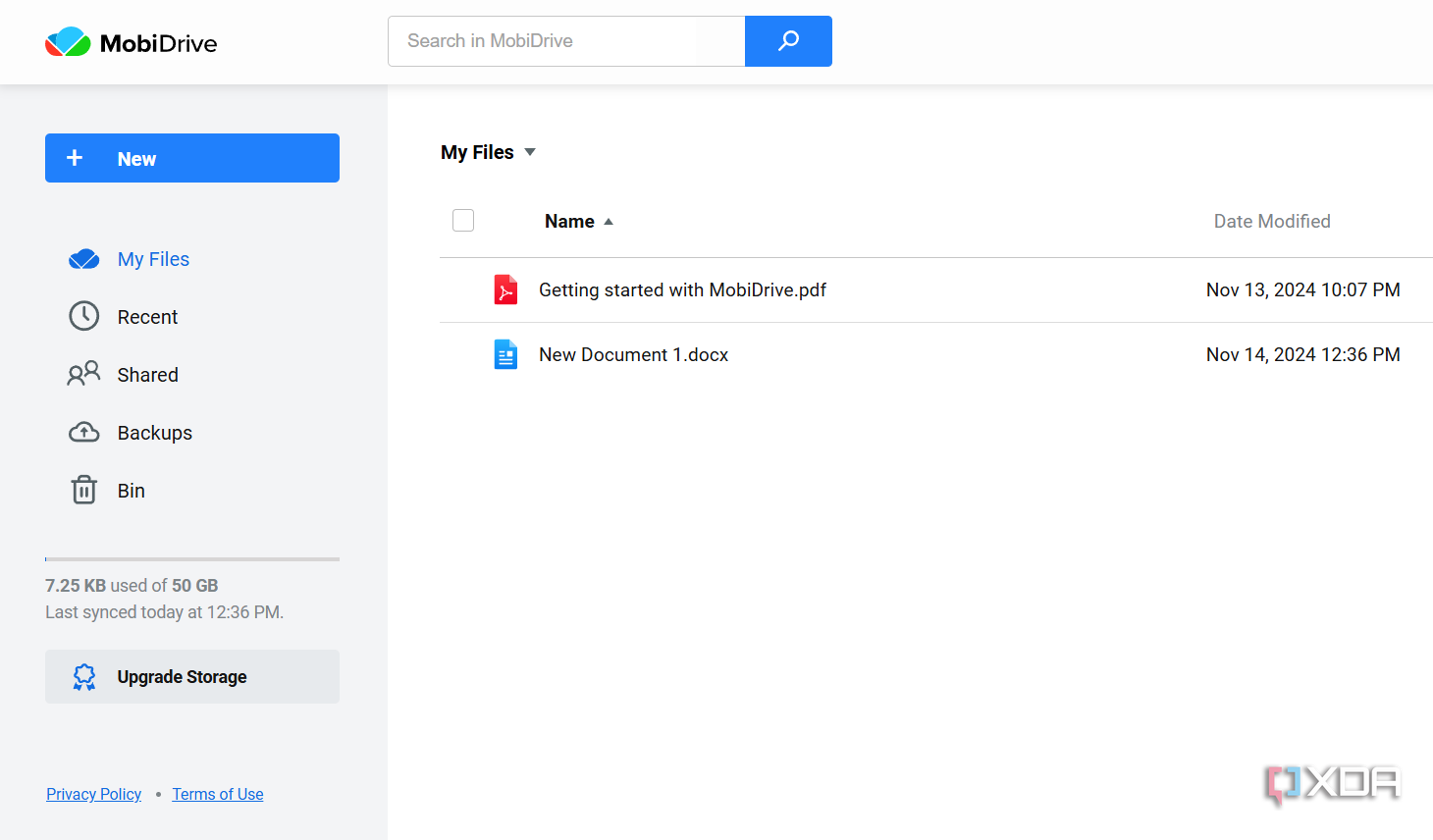Click the search magnifier button
The height and width of the screenshot is (840, 1433).
(788, 41)
